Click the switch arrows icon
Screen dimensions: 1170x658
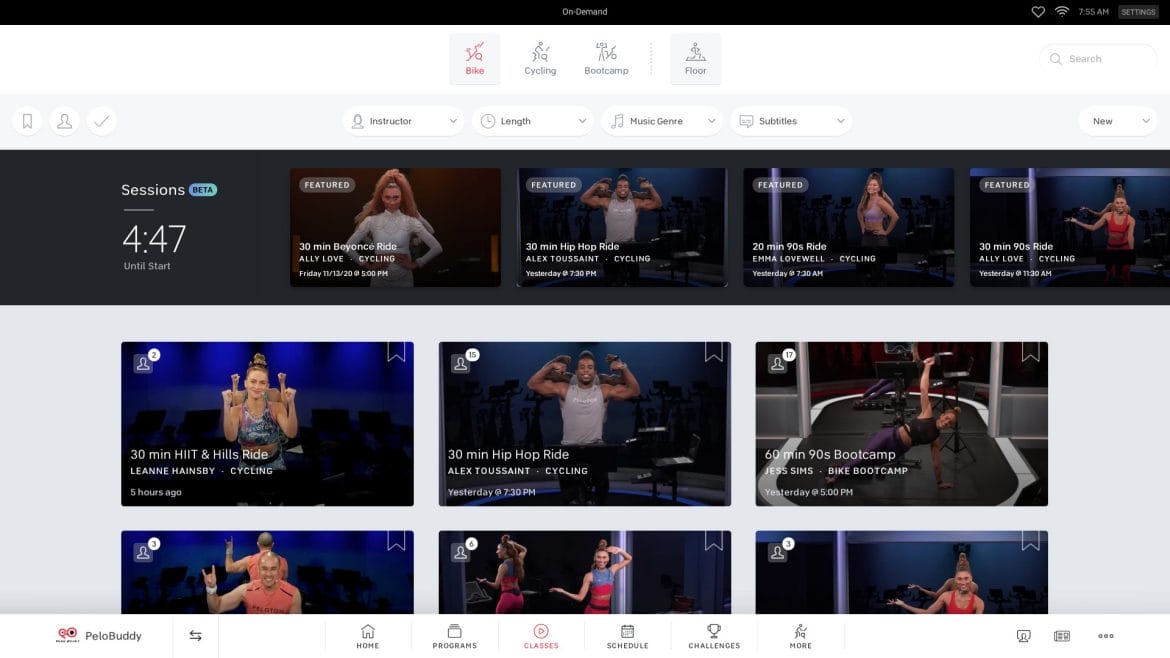coord(195,636)
